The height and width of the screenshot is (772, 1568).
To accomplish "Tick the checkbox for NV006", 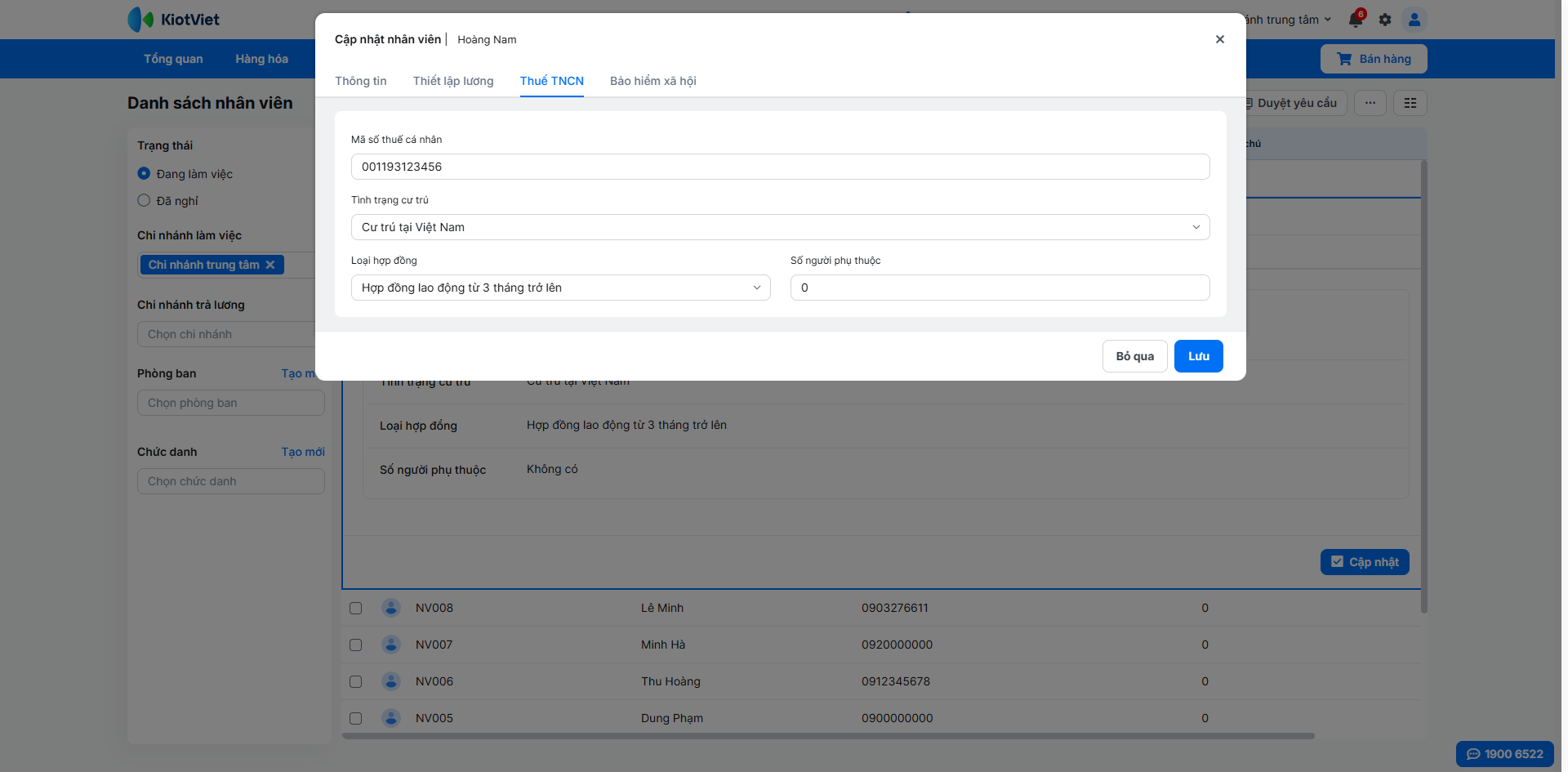I will pyautogui.click(x=356, y=681).
